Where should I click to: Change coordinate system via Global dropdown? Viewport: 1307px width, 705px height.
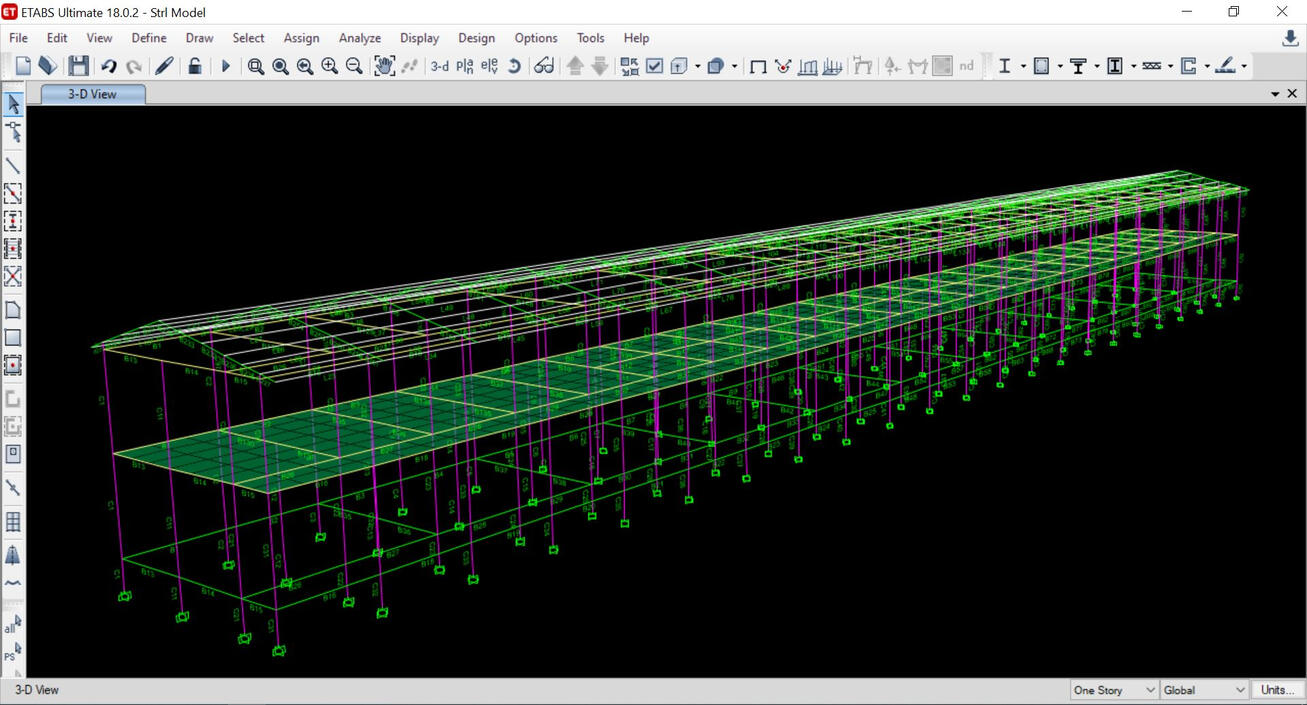coord(1203,690)
